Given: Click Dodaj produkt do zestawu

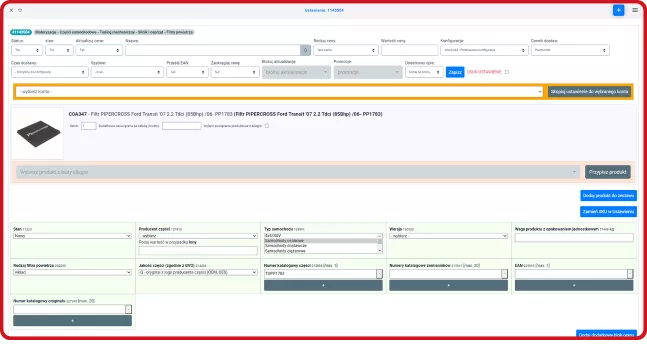Looking at the screenshot, I should (608, 196).
